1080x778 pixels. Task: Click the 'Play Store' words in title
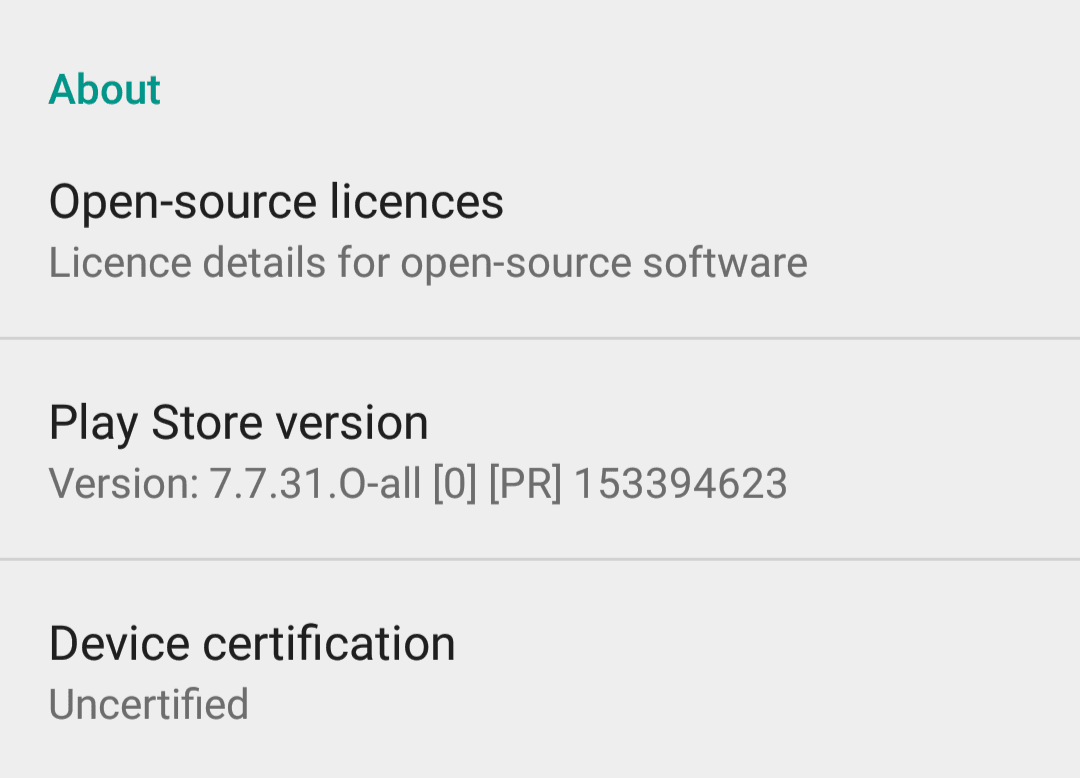tap(156, 423)
